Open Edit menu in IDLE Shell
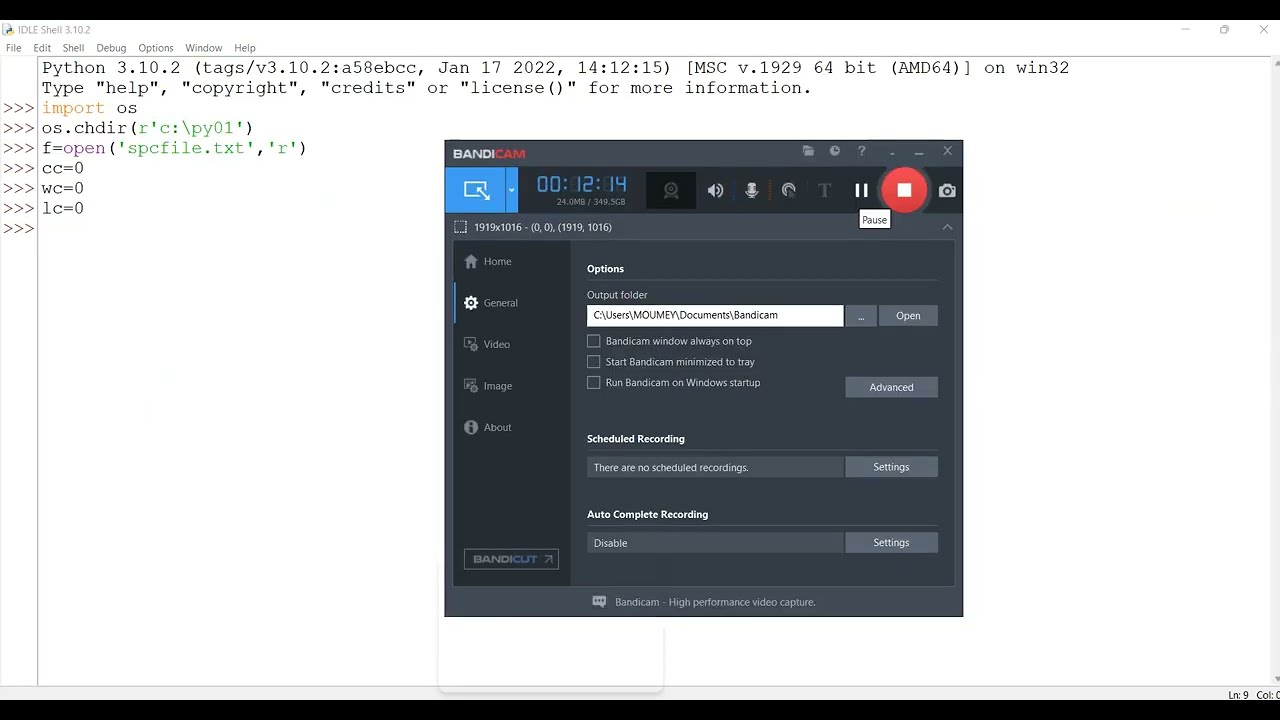This screenshot has width=1280, height=720. point(42,48)
